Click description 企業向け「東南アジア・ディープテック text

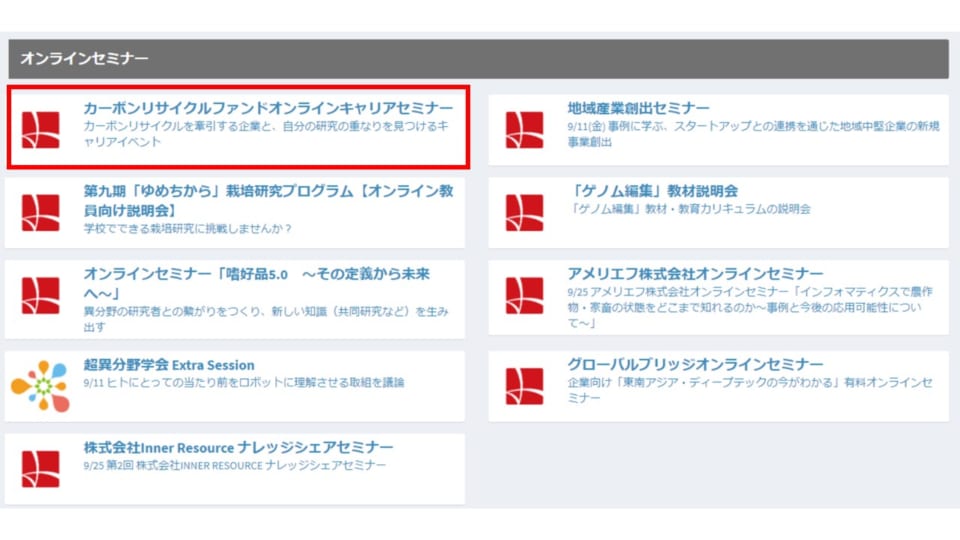click(x=749, y=390)
